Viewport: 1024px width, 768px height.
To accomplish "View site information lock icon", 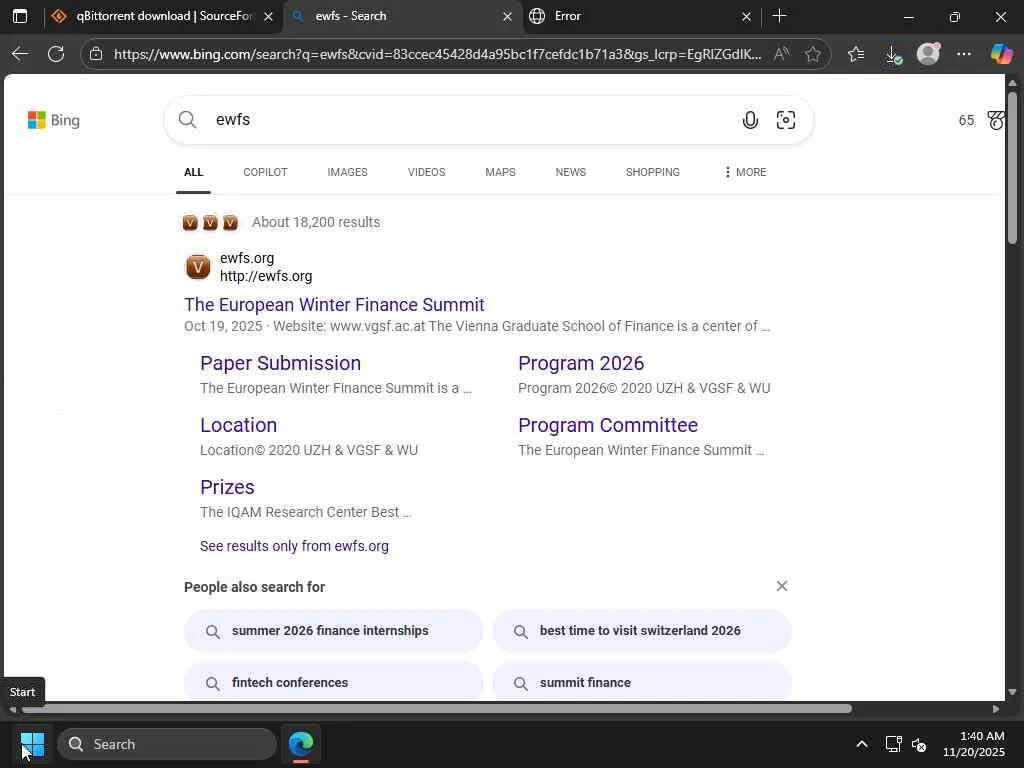I will pos(96,54).
